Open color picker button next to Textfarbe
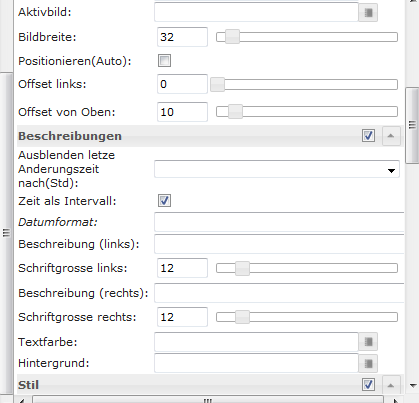The height and width of the screenshot is (403, 419). 368,342
